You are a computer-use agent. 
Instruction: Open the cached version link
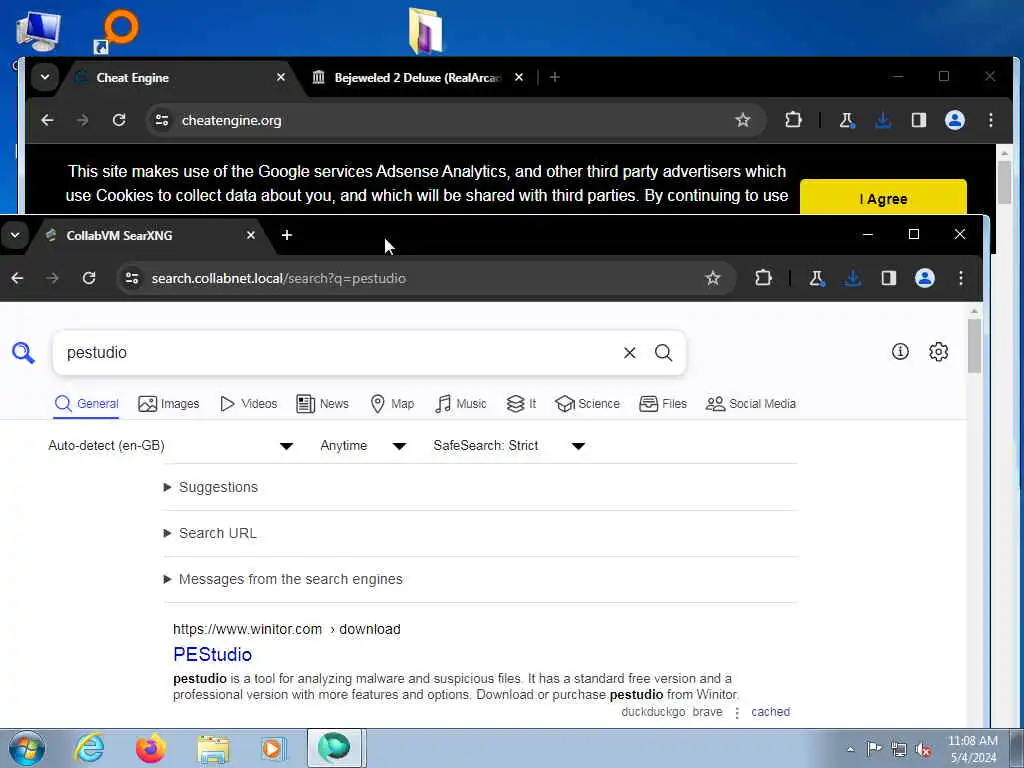point(771,712)
